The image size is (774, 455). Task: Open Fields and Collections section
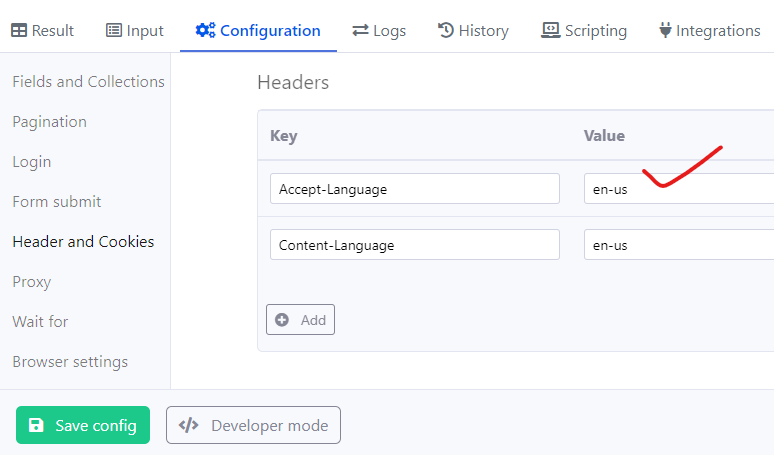coord(88,81)
